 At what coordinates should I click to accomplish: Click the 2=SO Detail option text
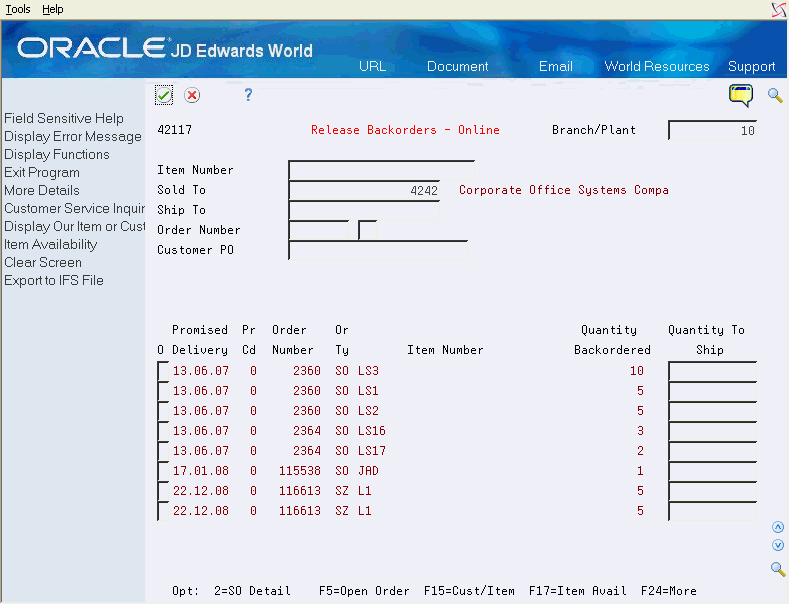tap(252, 591)
